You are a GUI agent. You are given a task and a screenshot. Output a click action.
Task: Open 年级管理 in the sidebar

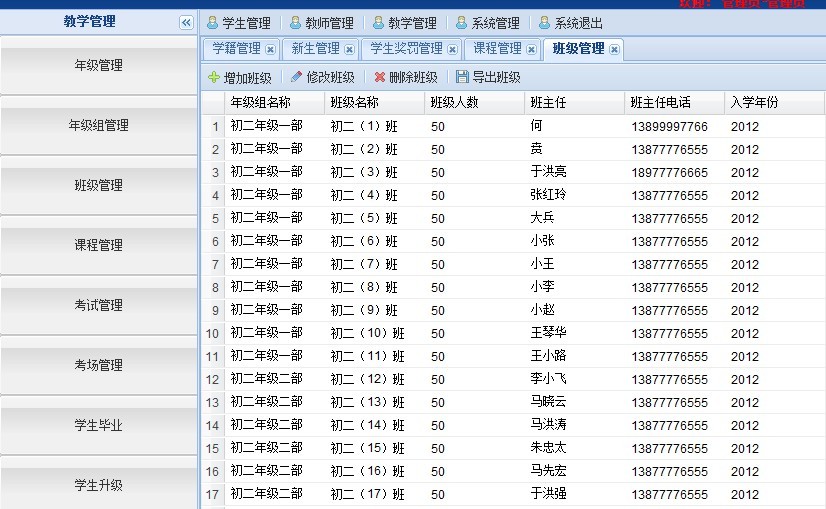pyautogui.click(x=99, y=65)
